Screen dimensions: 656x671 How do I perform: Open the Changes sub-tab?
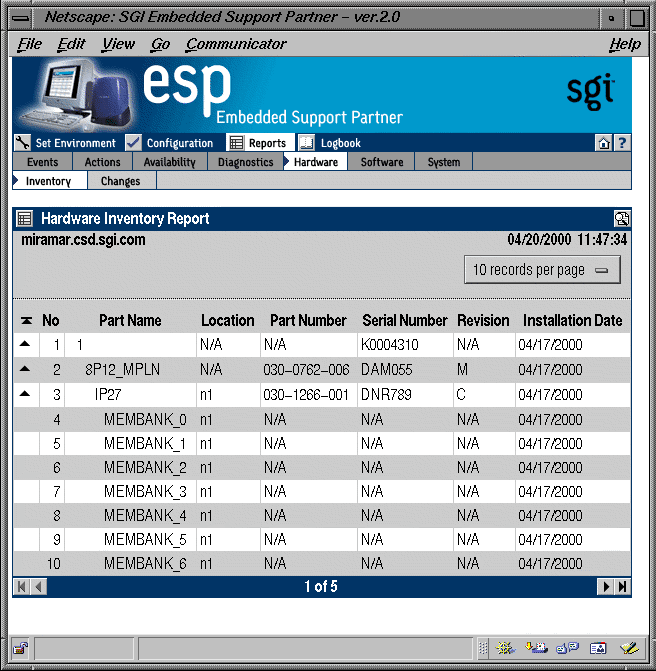tap(121, 181)
